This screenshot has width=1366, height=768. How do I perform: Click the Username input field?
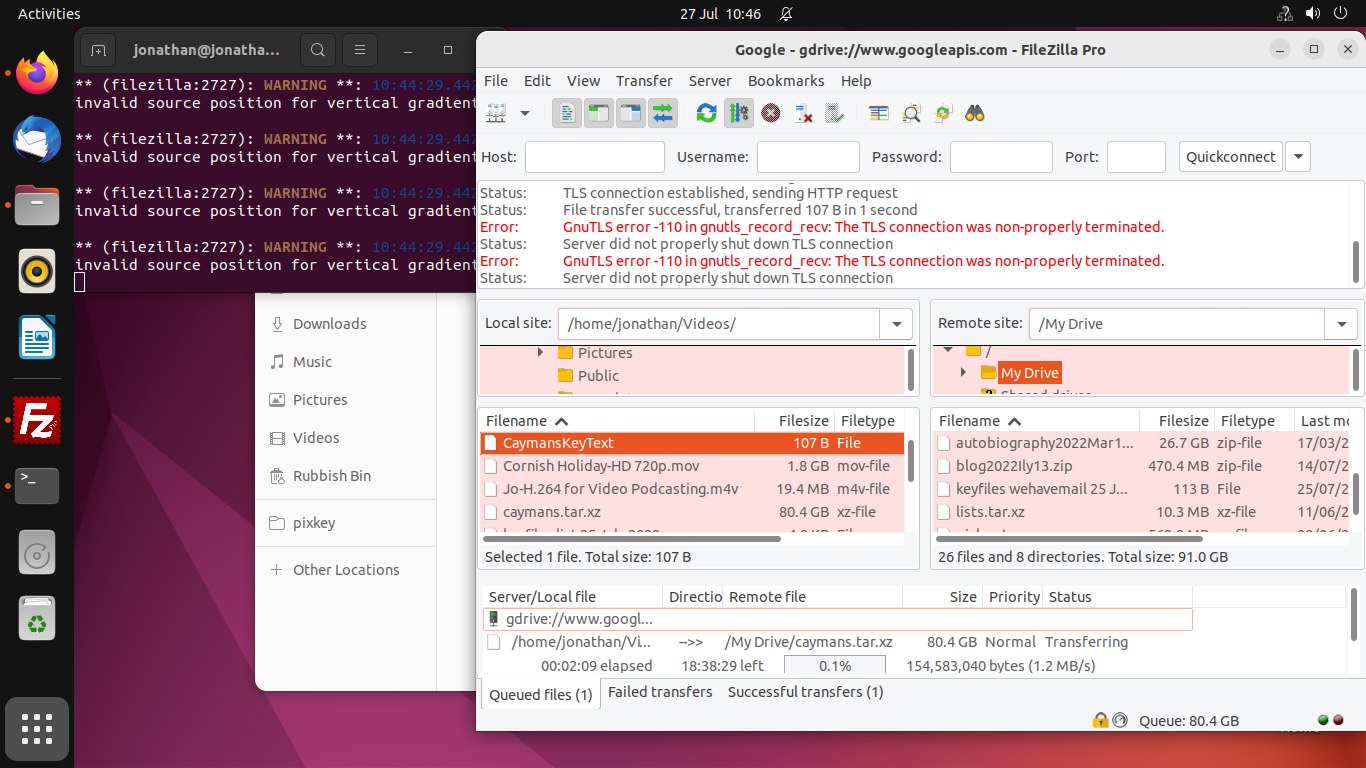pos(808,157)
